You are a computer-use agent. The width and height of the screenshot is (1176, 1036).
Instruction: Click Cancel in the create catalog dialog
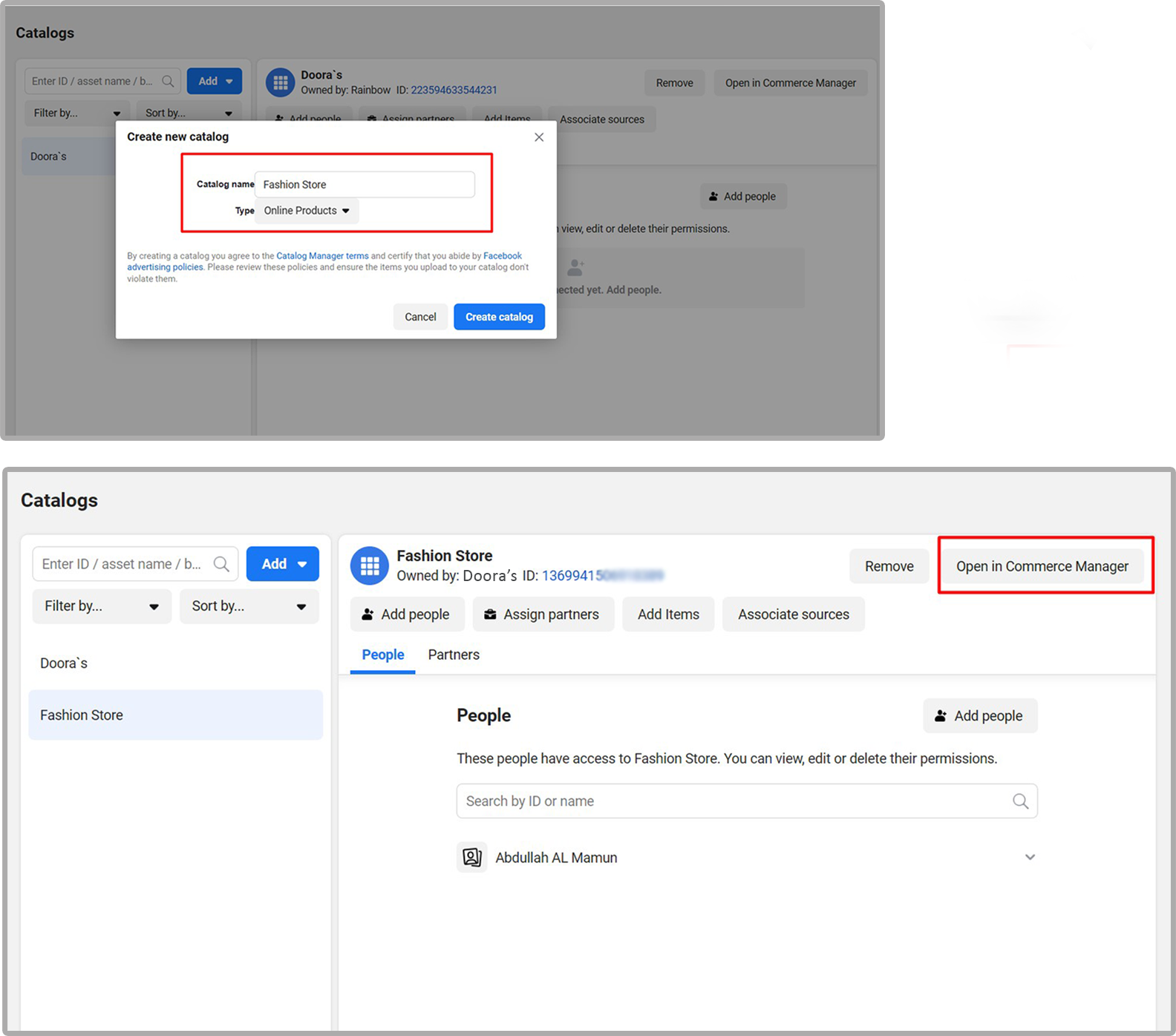(420, 317)
